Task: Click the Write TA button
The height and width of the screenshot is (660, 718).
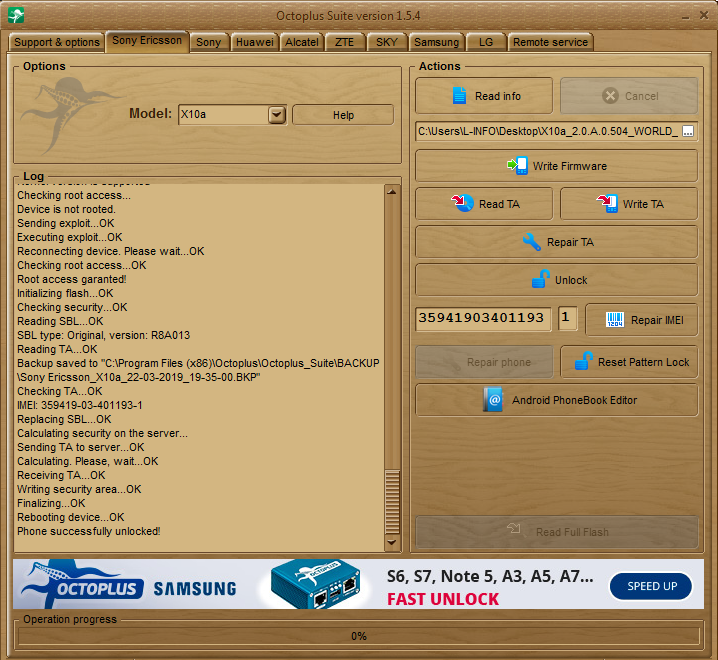Action: [629, 204]
